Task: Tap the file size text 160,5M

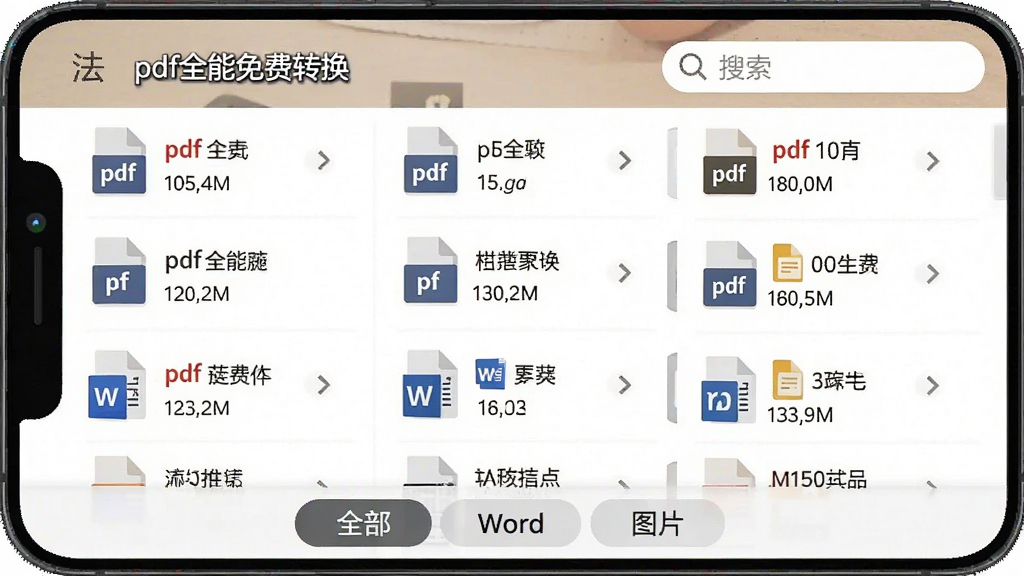Action: (x=800, y=298)
